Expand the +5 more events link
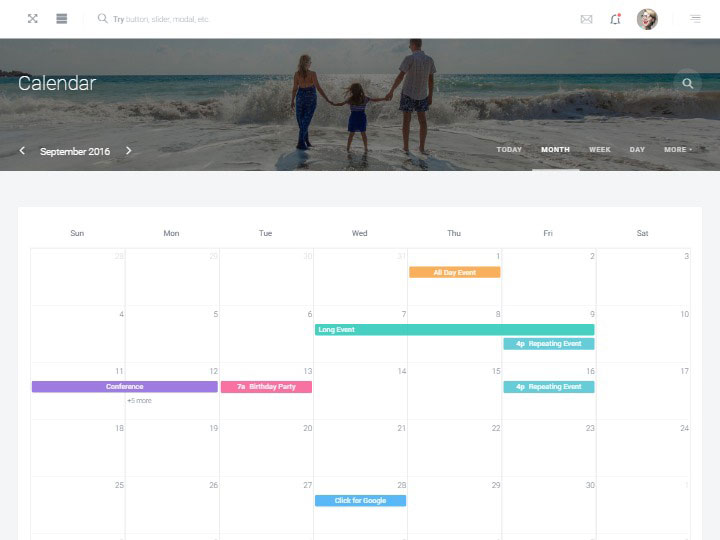Screen dimensions: 720x540 [139, 401]
